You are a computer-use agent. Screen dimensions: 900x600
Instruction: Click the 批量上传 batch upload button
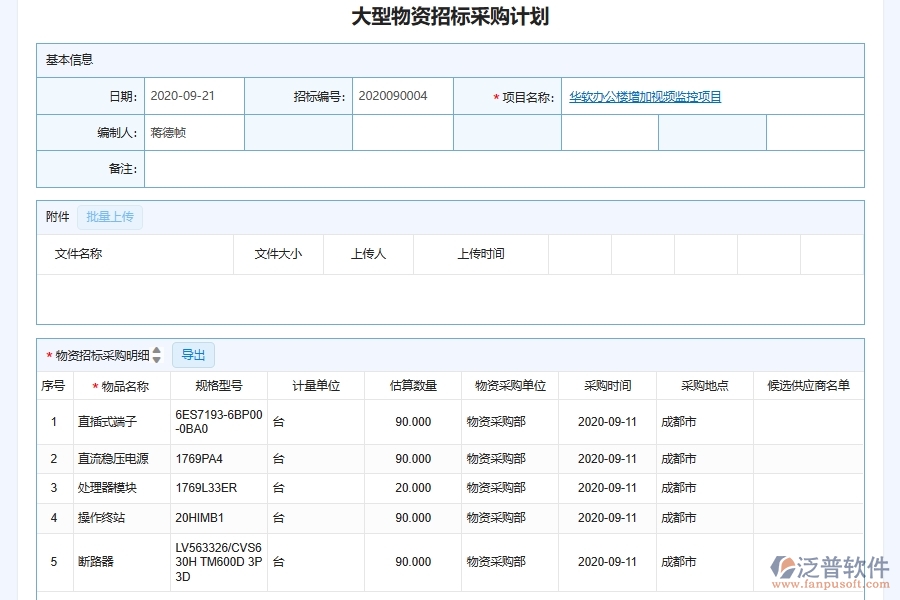point(110,217)
